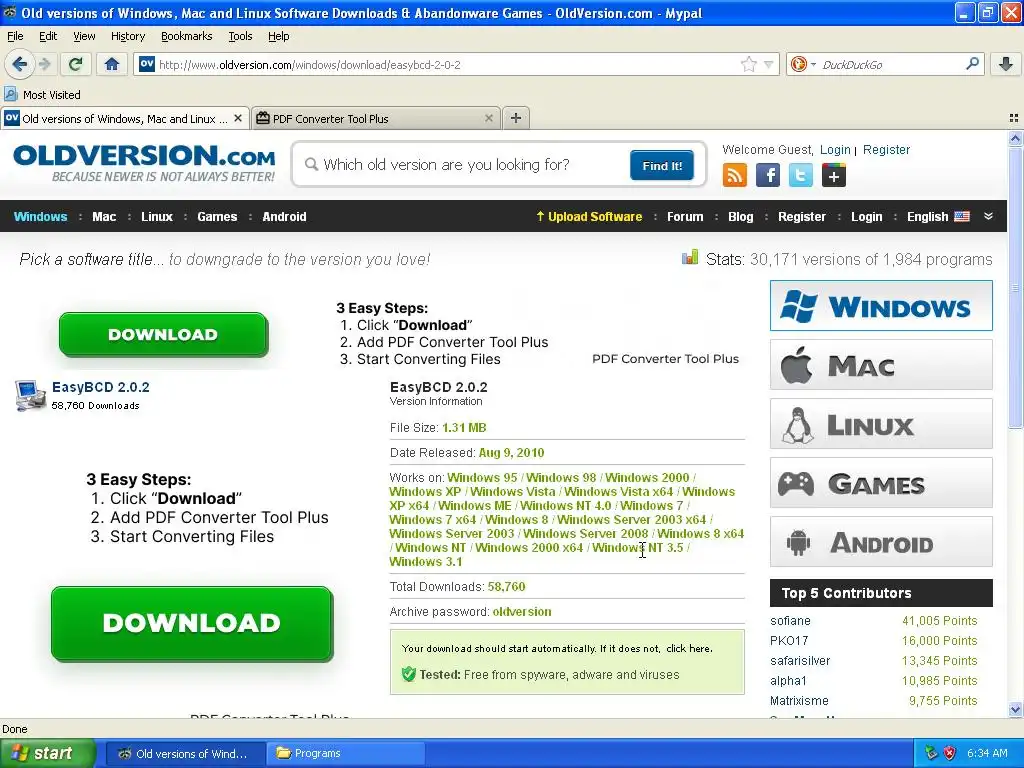Open the RSS feed icon
The width and height of the screenshot is (1024, 768).
click(735, 175)
